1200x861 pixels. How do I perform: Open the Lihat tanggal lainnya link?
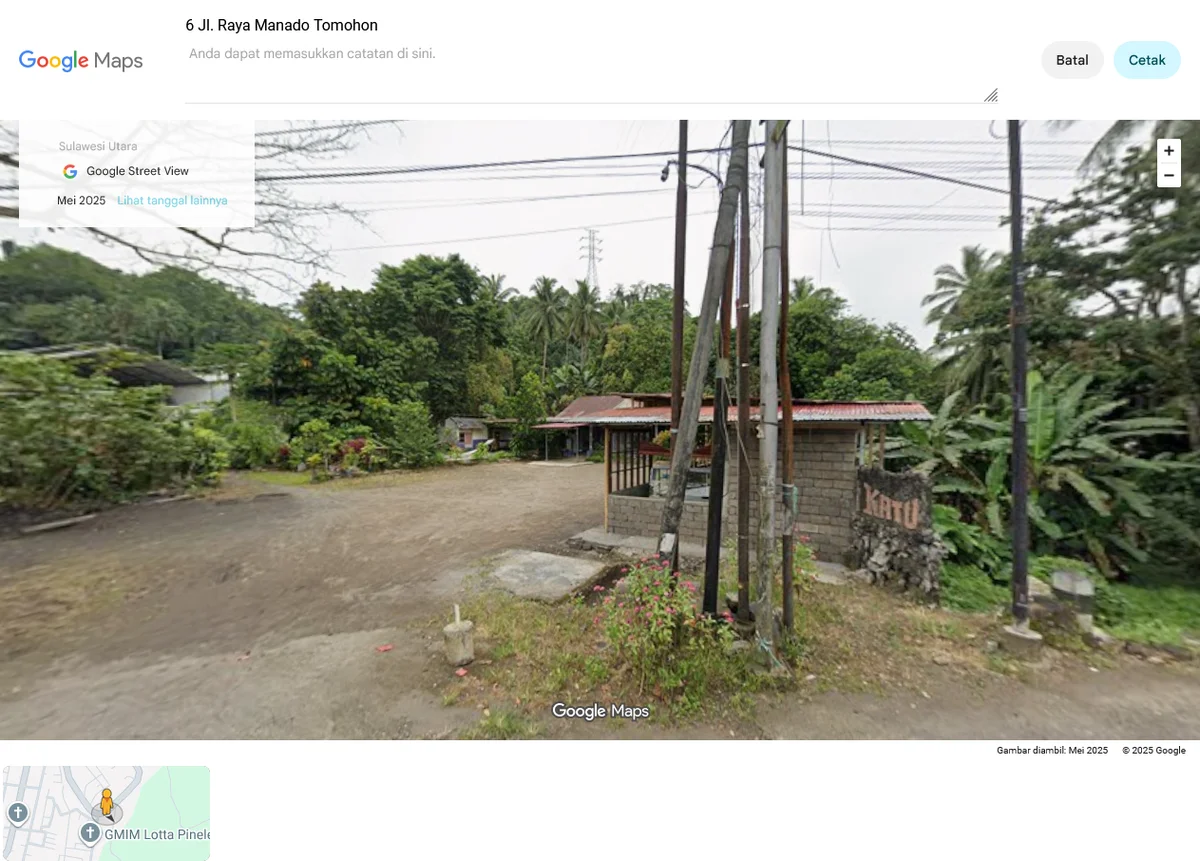click(172, 200)
